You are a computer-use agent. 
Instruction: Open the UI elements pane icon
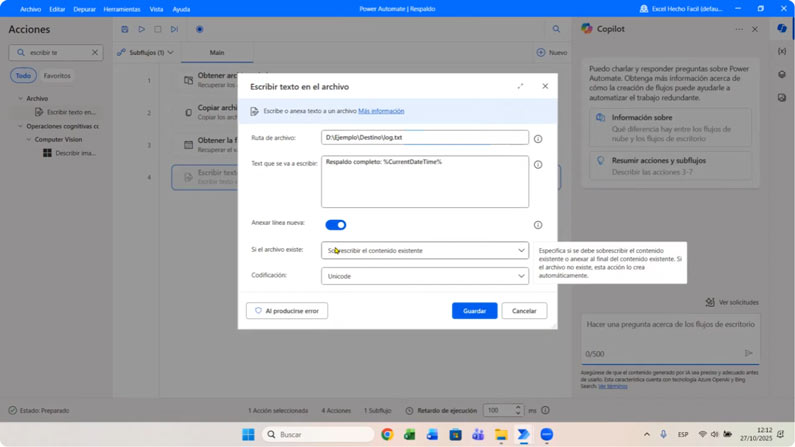click(782, 74)
